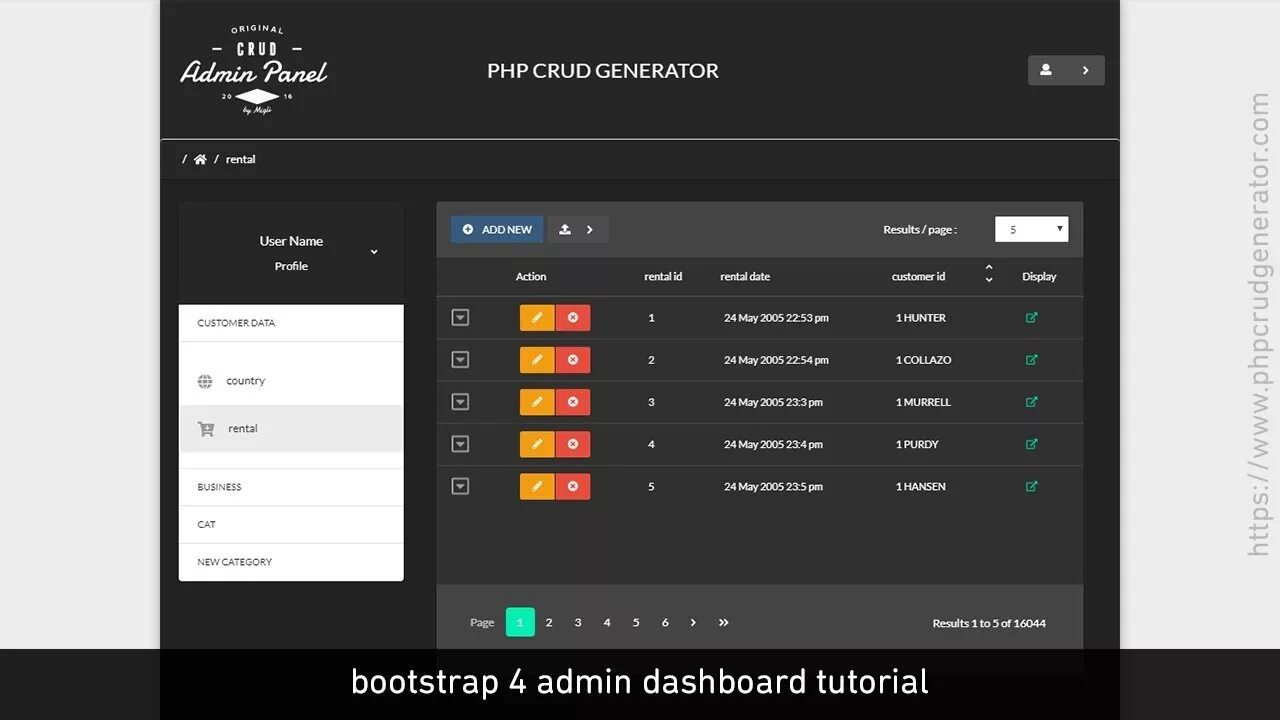
Task: Expand the NEW CATEGORY section
Action: point(291,562)
